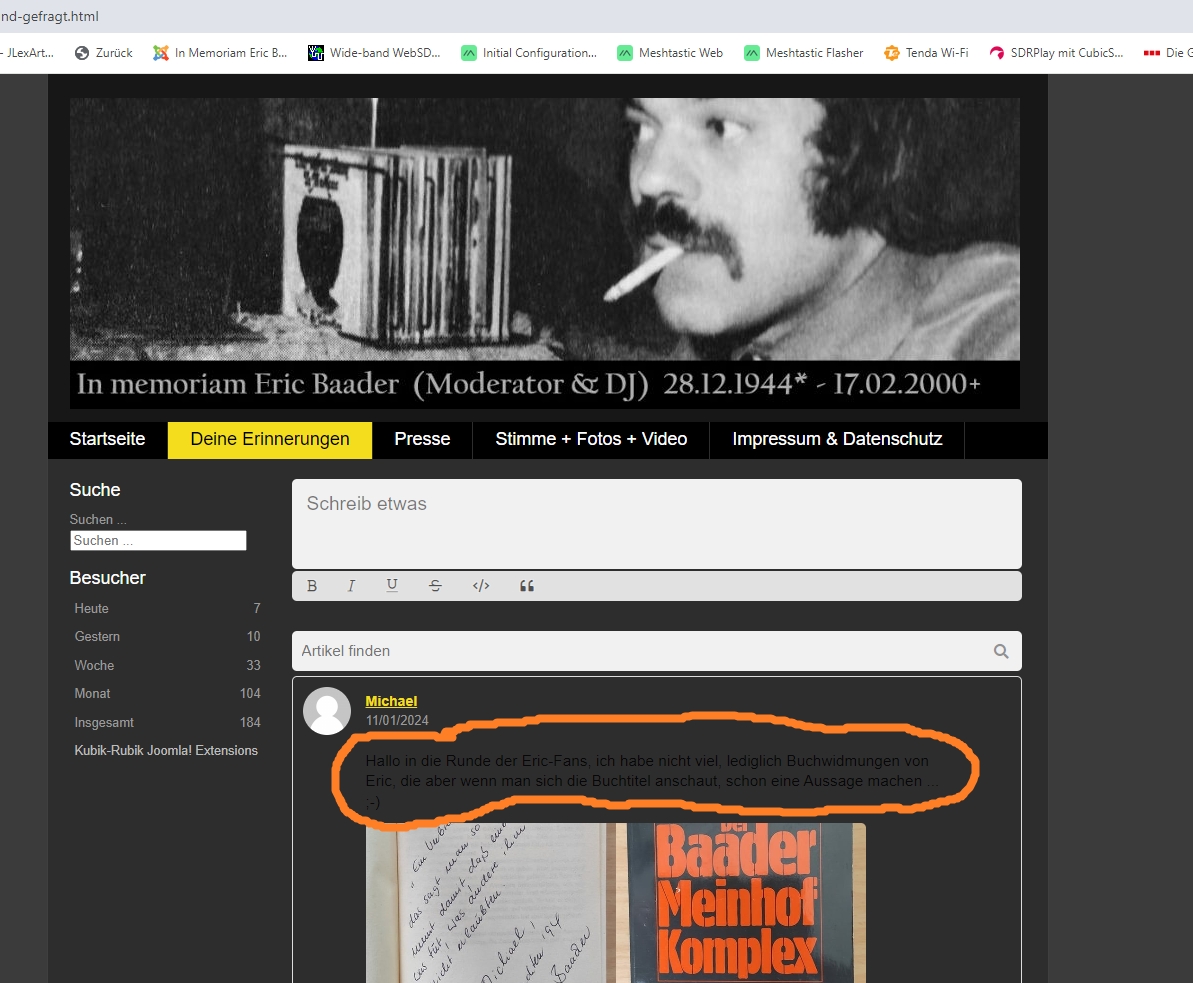Open the Meshtastic Web bookmark
The width and height of the screenshot is (1193, 983).
[680, 53]
